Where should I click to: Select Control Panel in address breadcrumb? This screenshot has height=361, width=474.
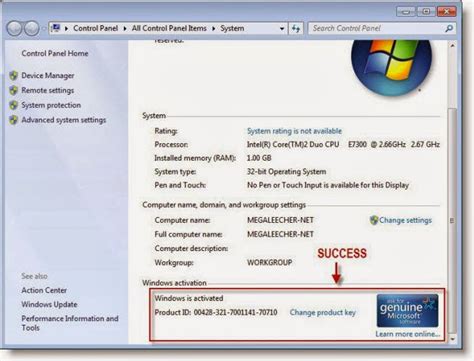(96, 28)
